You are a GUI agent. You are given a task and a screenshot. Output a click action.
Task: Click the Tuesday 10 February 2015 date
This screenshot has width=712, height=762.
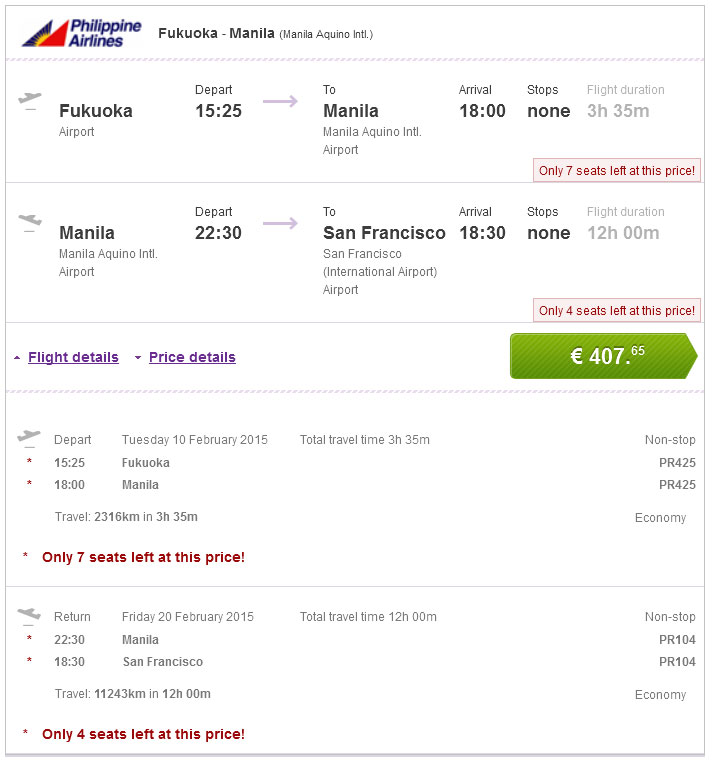click(195, 440)
